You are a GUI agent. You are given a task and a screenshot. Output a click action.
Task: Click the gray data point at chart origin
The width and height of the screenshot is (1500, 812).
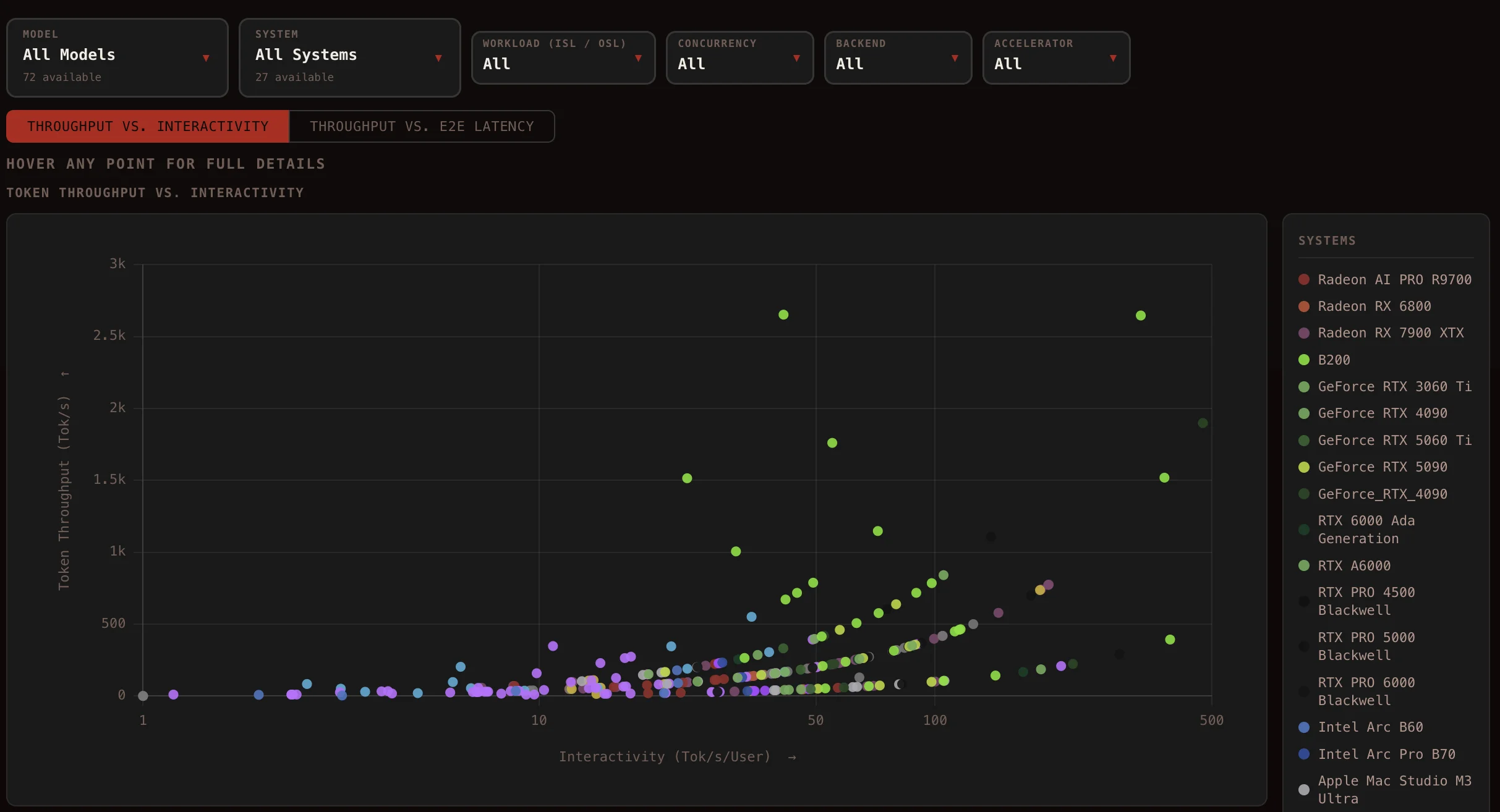[143, 696]
